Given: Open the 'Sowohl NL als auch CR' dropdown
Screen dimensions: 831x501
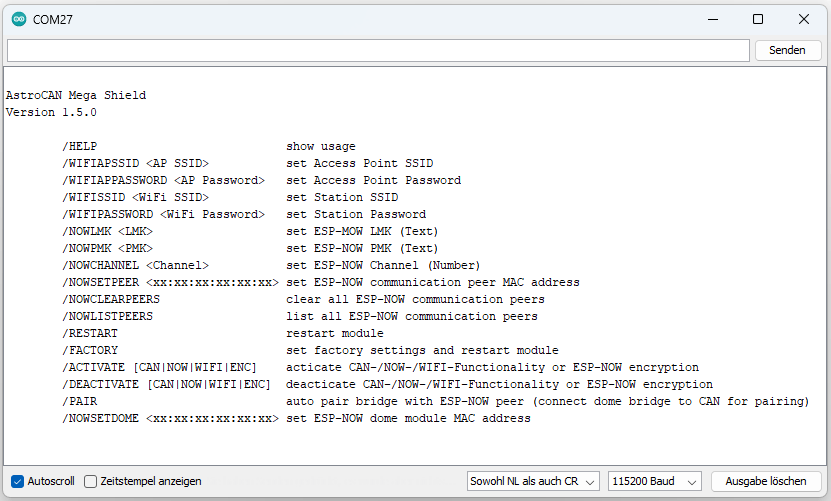Looking at the screenshot, I should click(x=533, y=481).
